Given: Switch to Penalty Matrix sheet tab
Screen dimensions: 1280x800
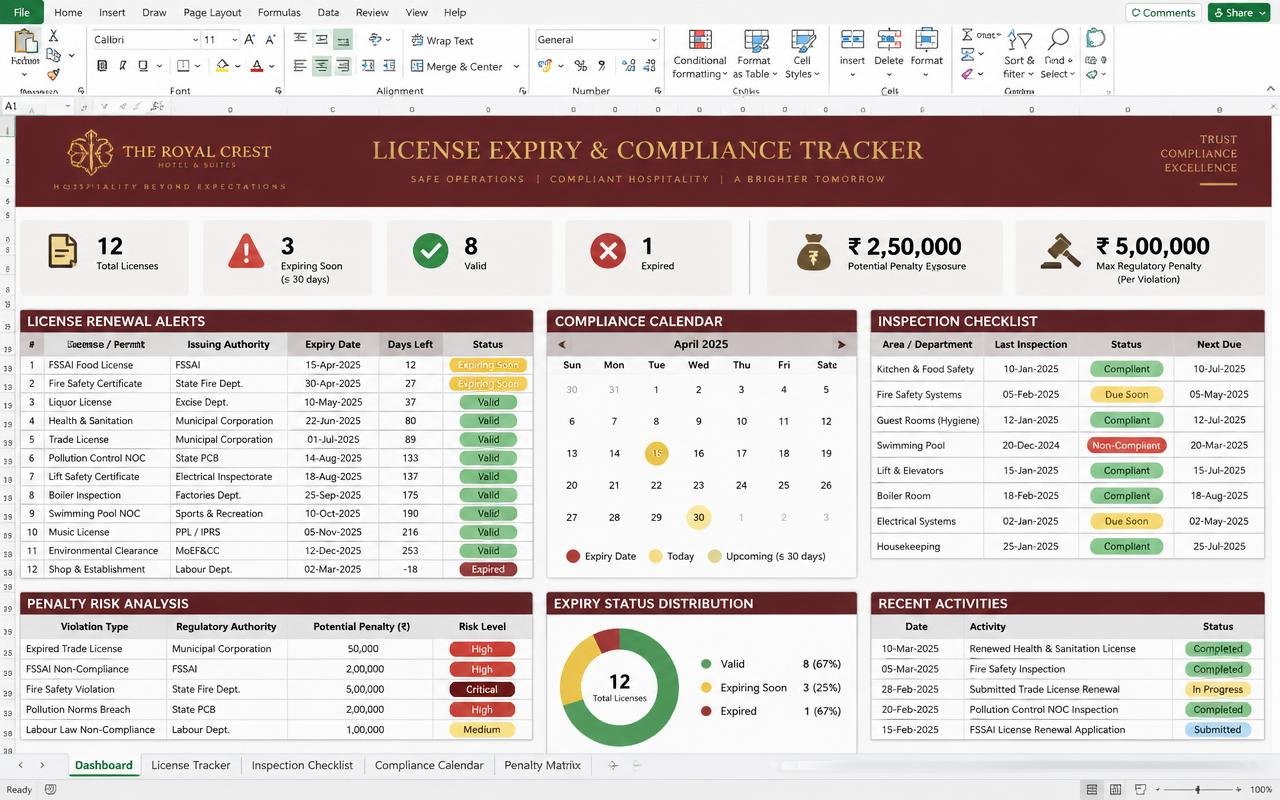Looking at the screenshot, I should click(542, 765).
